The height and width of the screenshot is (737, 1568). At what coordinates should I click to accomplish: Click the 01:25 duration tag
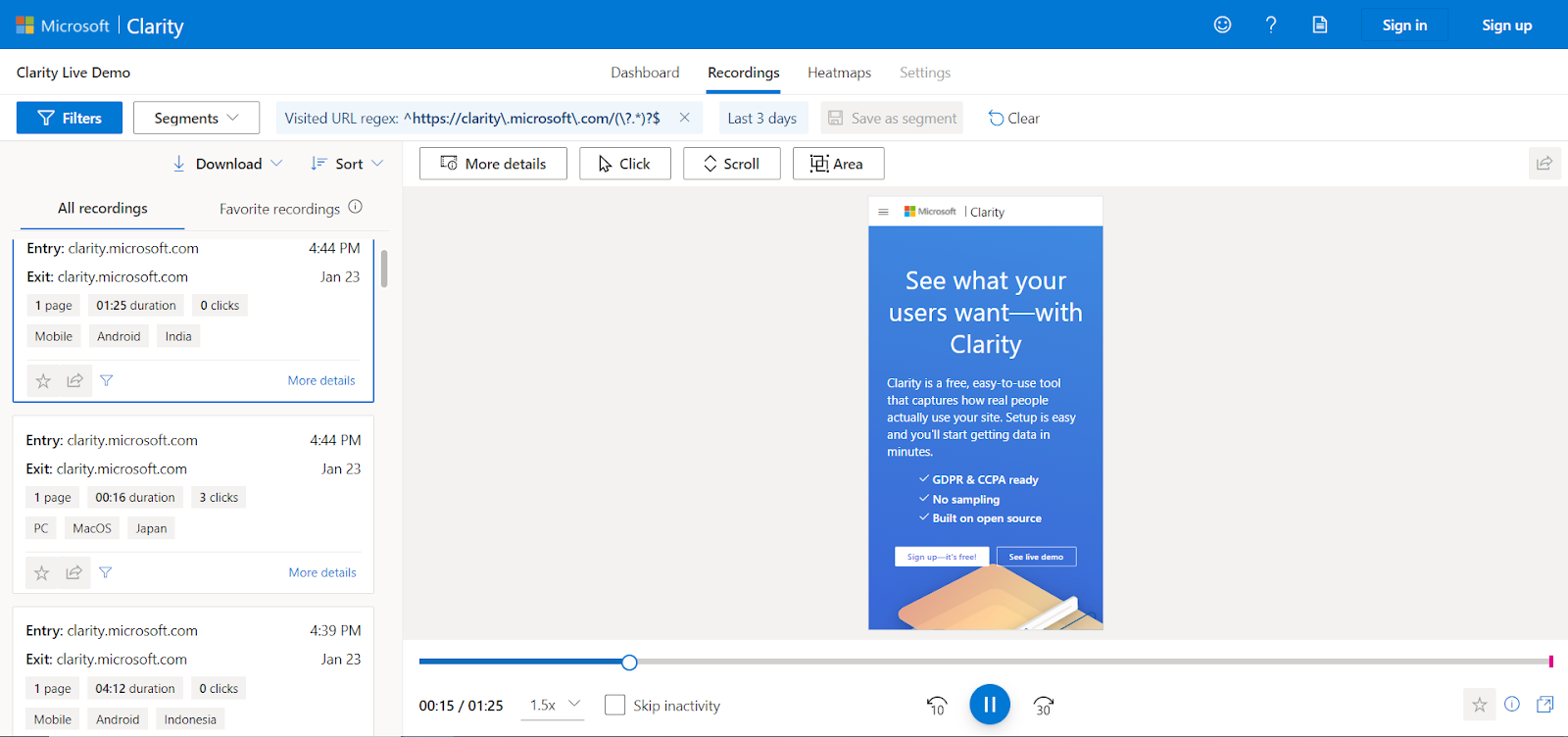(136, 306)
